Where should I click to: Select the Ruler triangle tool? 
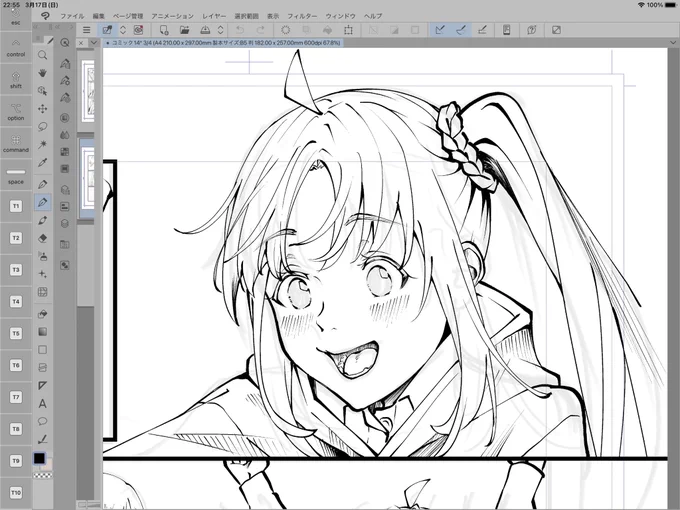click(x=42, y=385)
